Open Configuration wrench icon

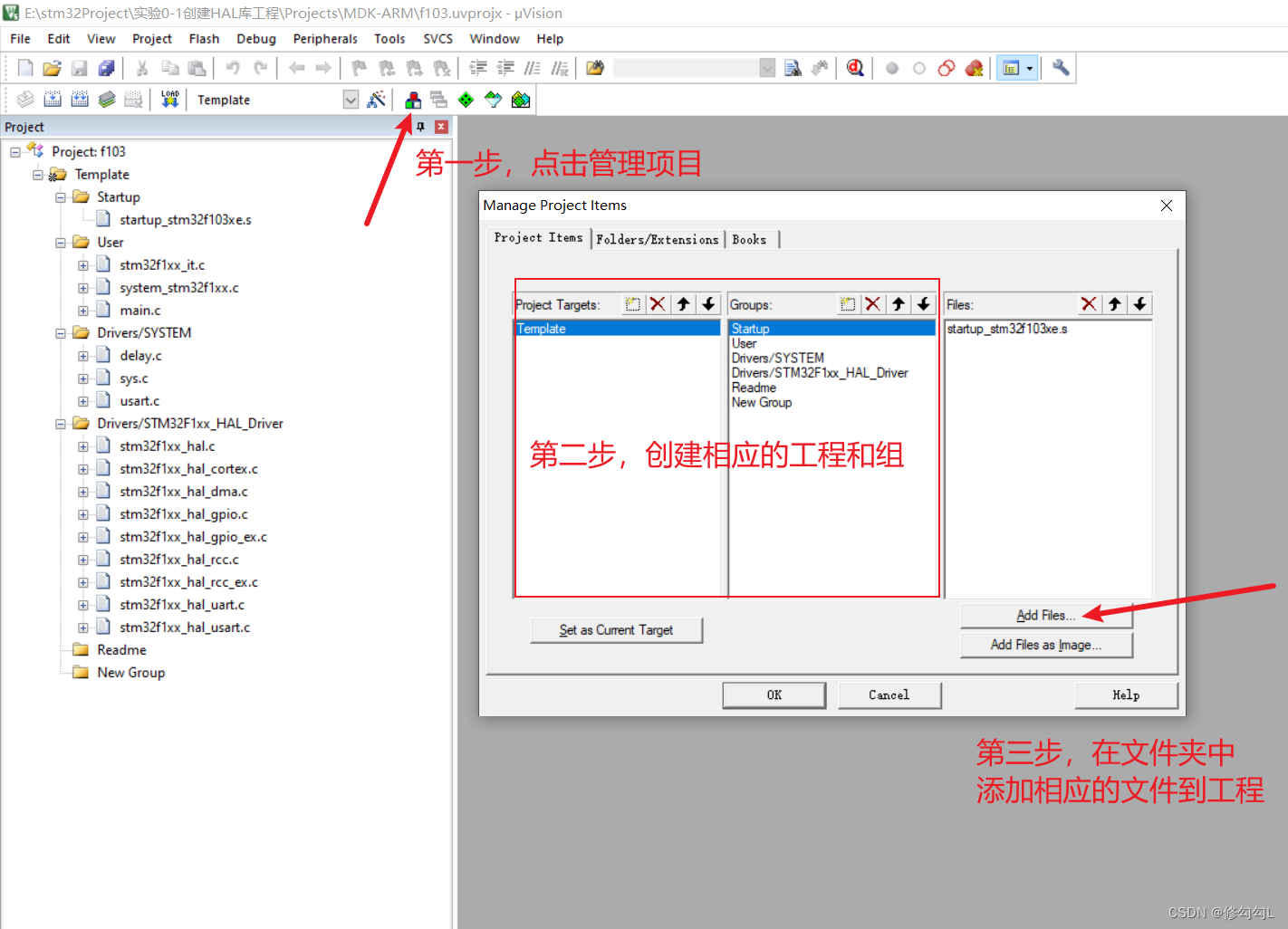click(x=1061, y=68)
